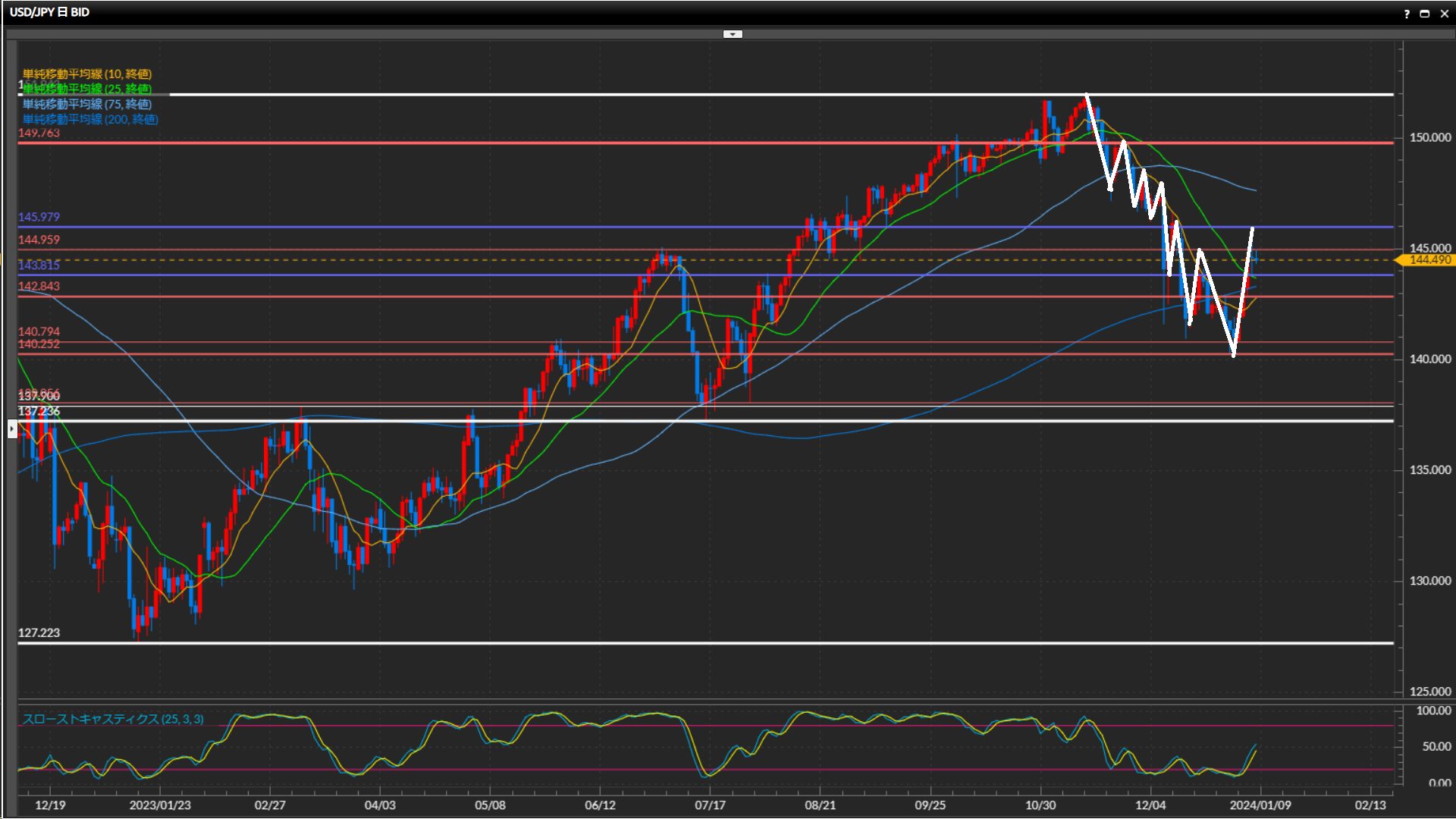Select the 25-period 単純移動平均線 indicator label
This screenshot has width=1456, height=819.
tap(87, 89)
